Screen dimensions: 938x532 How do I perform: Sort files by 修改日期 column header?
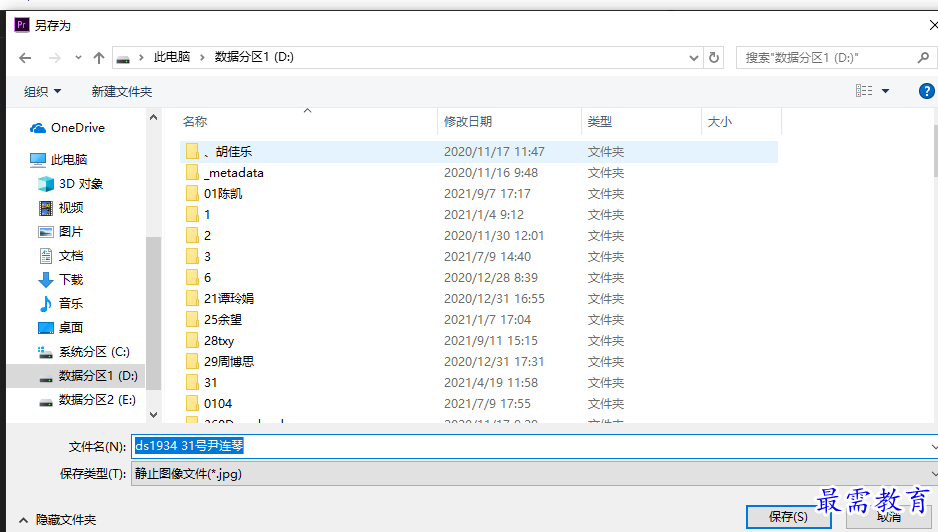pyautogui.click(x=468, y=121)
